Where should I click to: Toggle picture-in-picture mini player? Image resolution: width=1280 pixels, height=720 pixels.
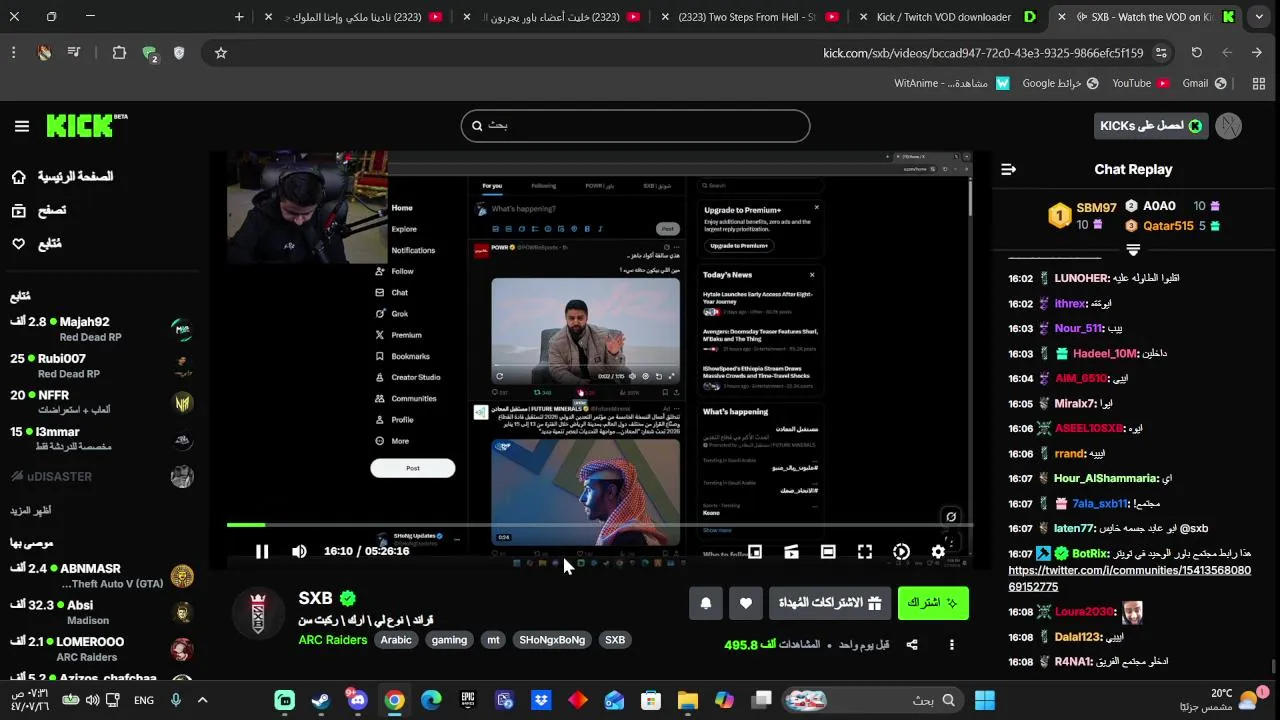pos(755,551)
